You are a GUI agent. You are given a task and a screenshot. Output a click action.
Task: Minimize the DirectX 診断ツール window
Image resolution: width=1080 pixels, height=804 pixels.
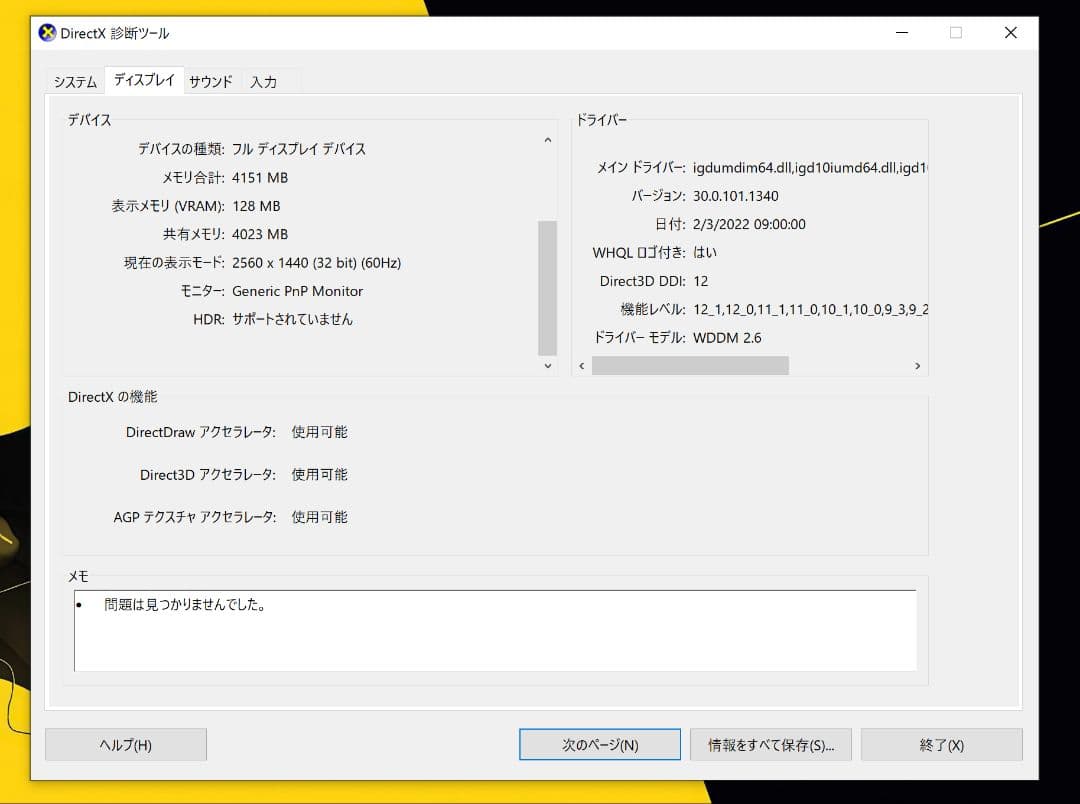click(x=902, y=33)
